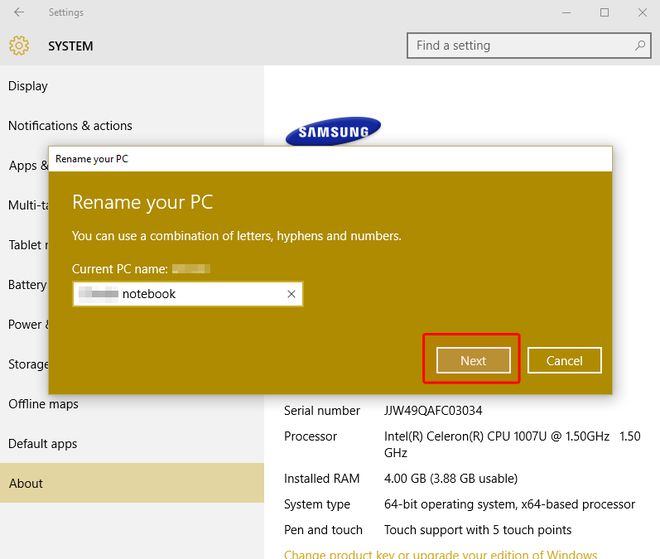Image resolution: width=660 pixels, height=559 pixels.
Task: Open the Battery settings entry
Action: point(28,285)
